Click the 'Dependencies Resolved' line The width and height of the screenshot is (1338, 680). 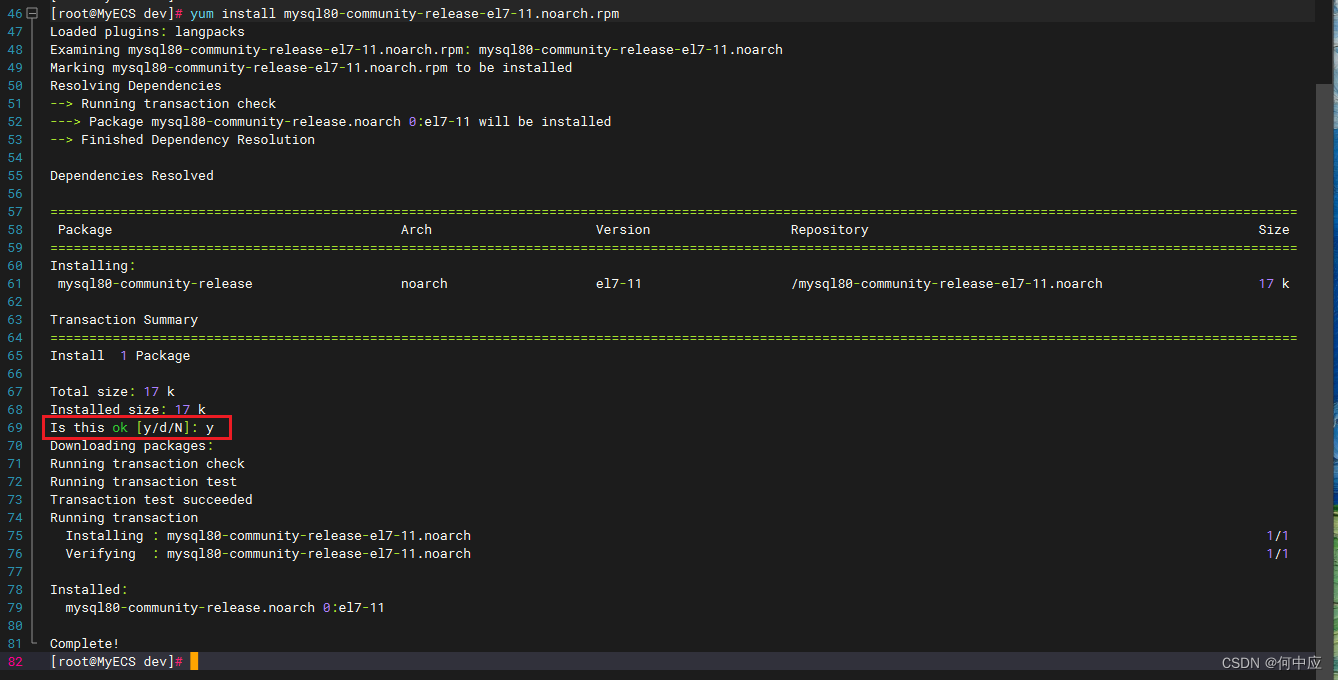(132, 176)
